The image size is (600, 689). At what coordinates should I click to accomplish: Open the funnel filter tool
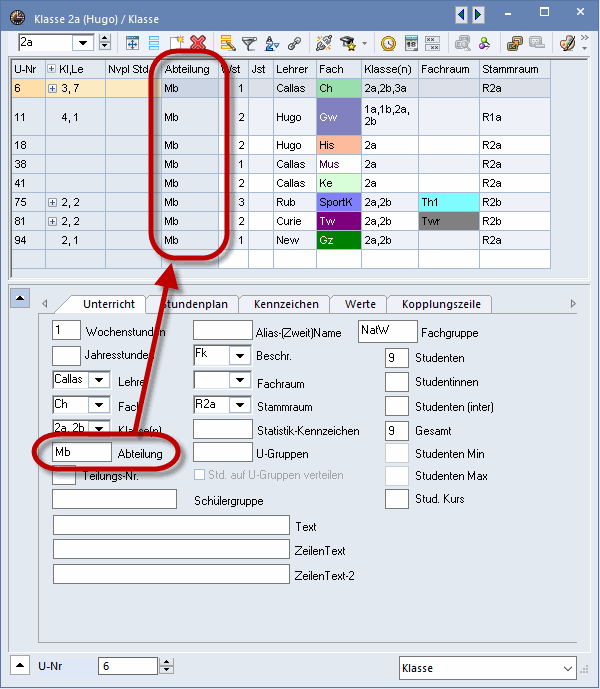click(249, 43)
